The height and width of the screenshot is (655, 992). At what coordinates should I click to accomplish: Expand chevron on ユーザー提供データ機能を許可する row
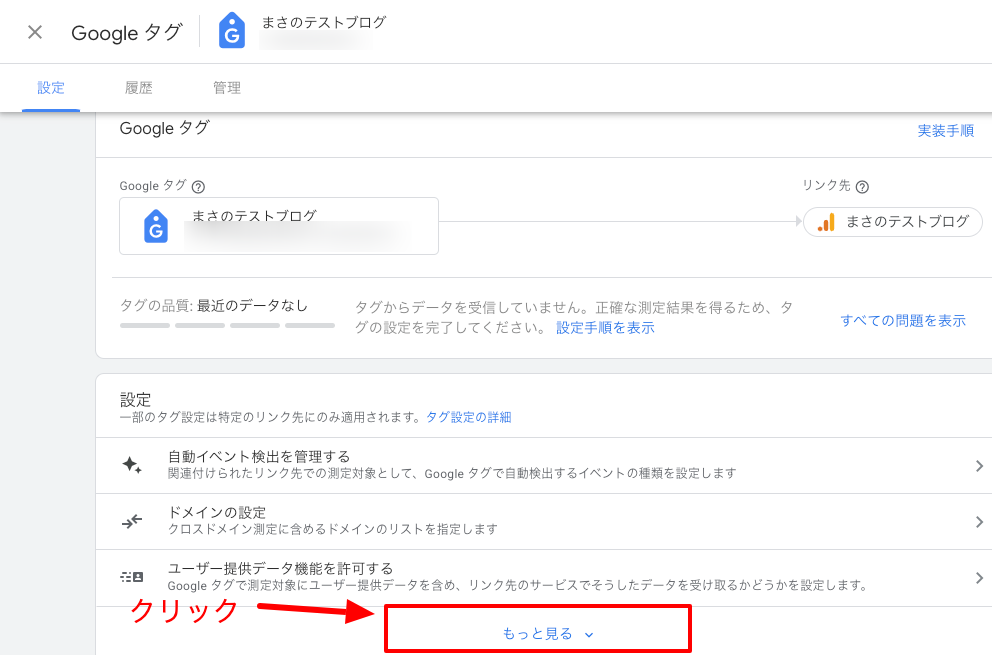coord(979,578)
